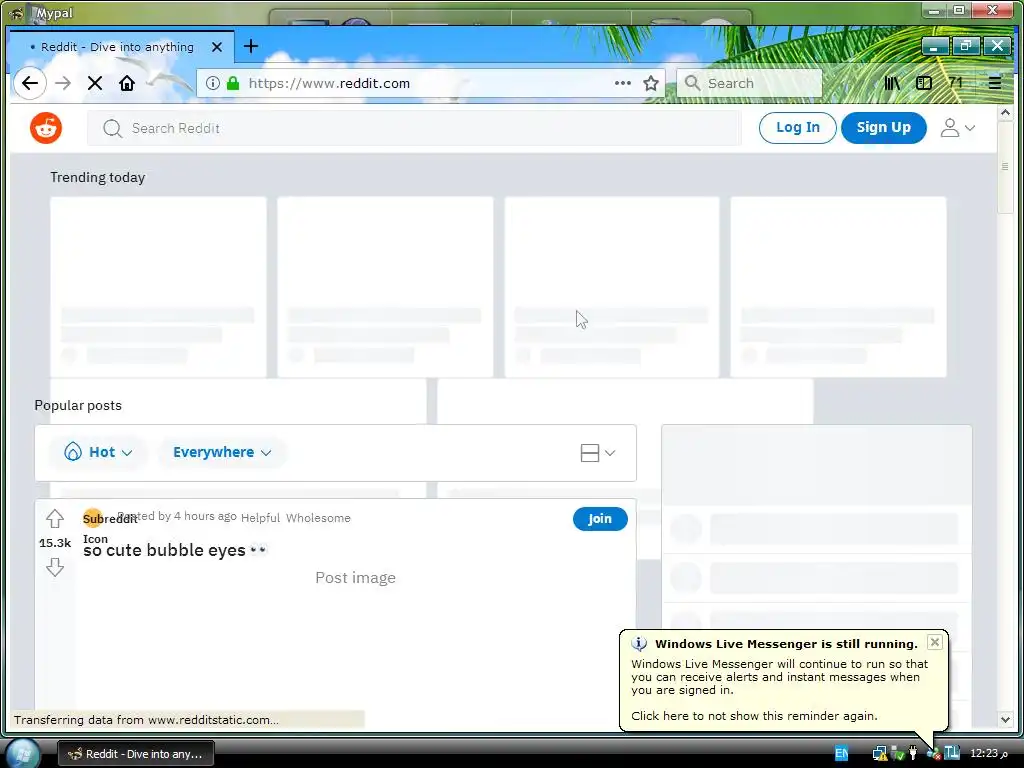Click the Sign Up button
Image resolution: width=1024 pixels, height=768 pixels.
click(x=884, y=127)
